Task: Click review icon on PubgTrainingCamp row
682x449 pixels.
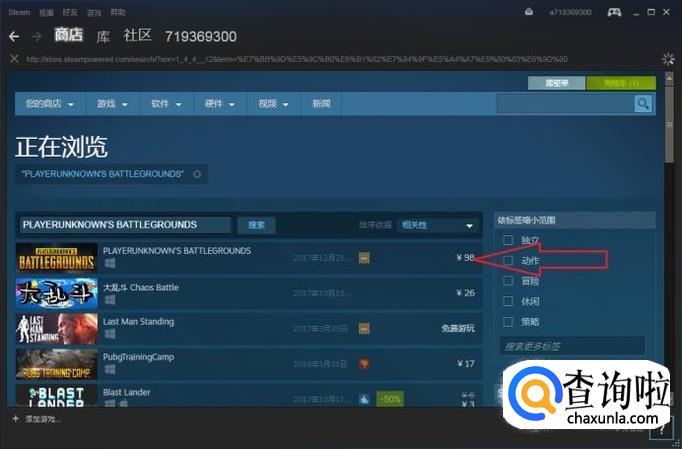Action: pyautogui.click(x=364, y=364)
